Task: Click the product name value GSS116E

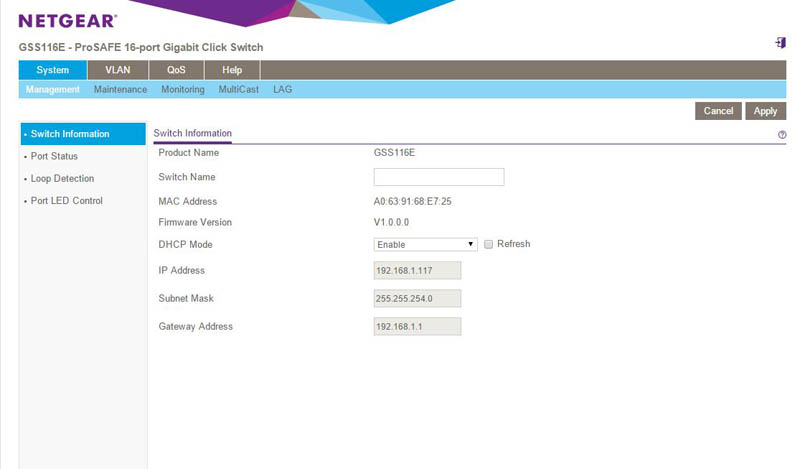Action: click(x=394, y=153)
